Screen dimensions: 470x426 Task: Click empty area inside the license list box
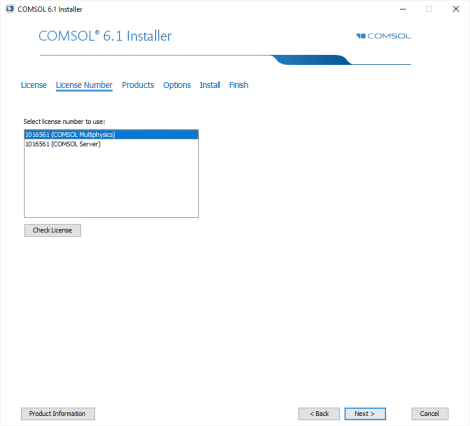111,183
